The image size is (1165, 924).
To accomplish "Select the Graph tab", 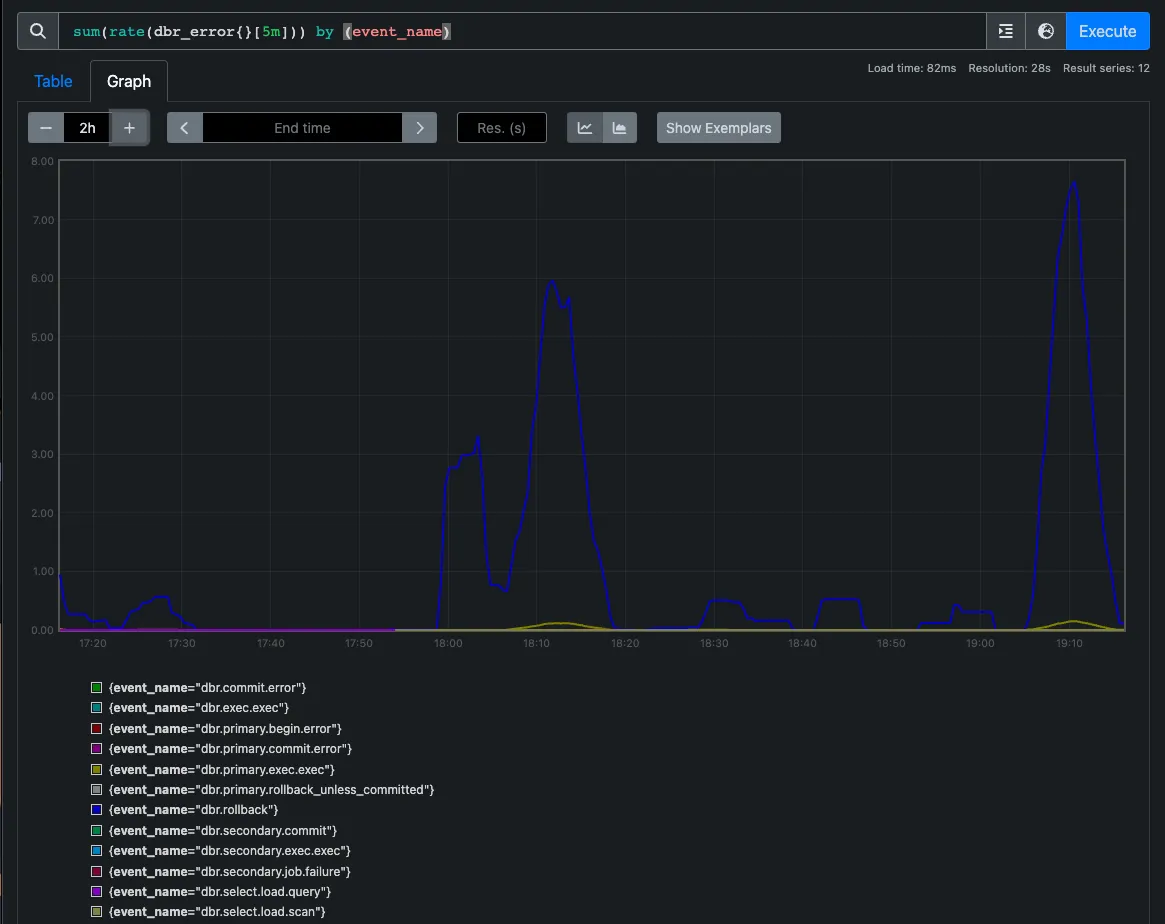I will coord(129,81).
